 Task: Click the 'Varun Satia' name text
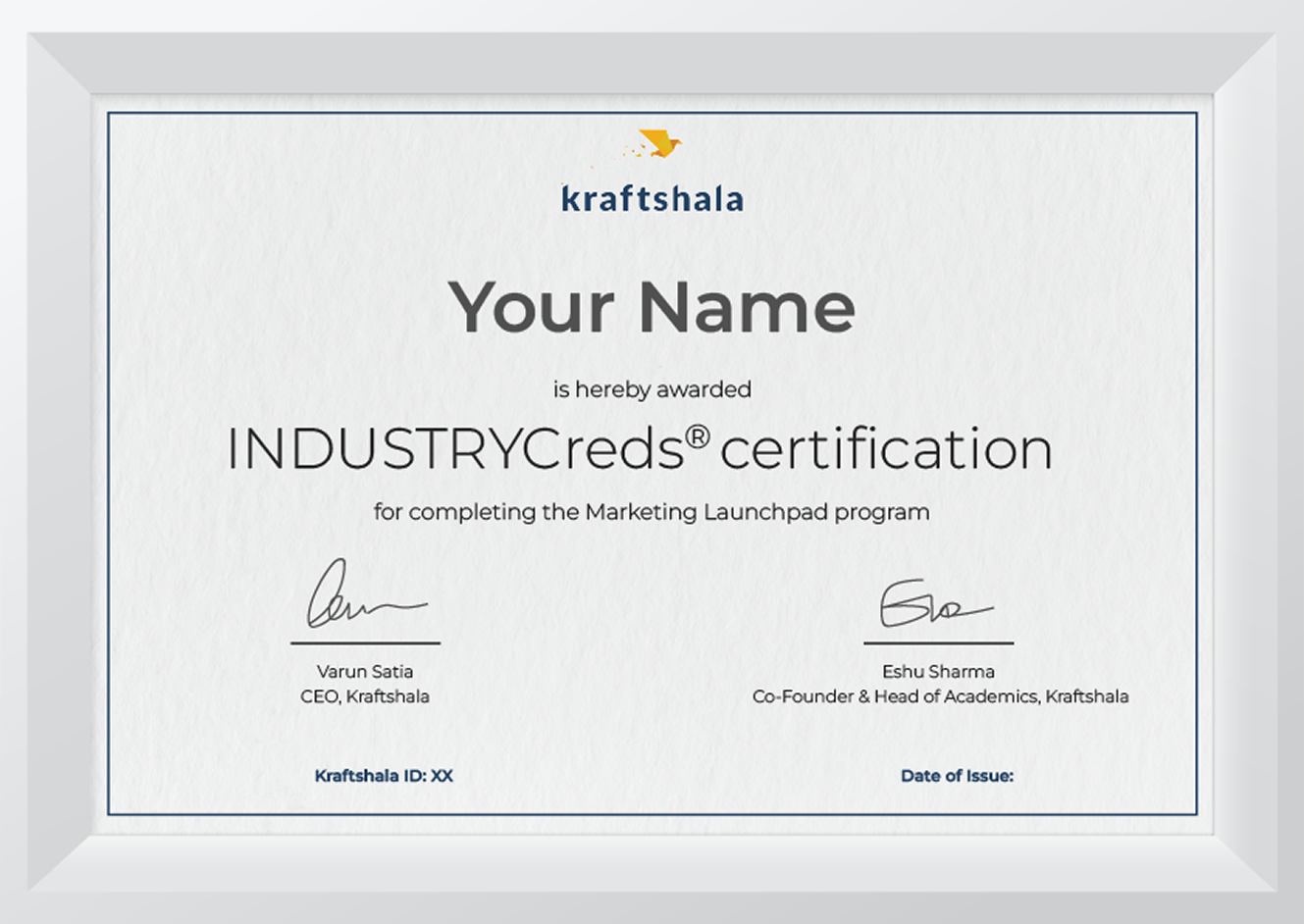tap(365, 672)
